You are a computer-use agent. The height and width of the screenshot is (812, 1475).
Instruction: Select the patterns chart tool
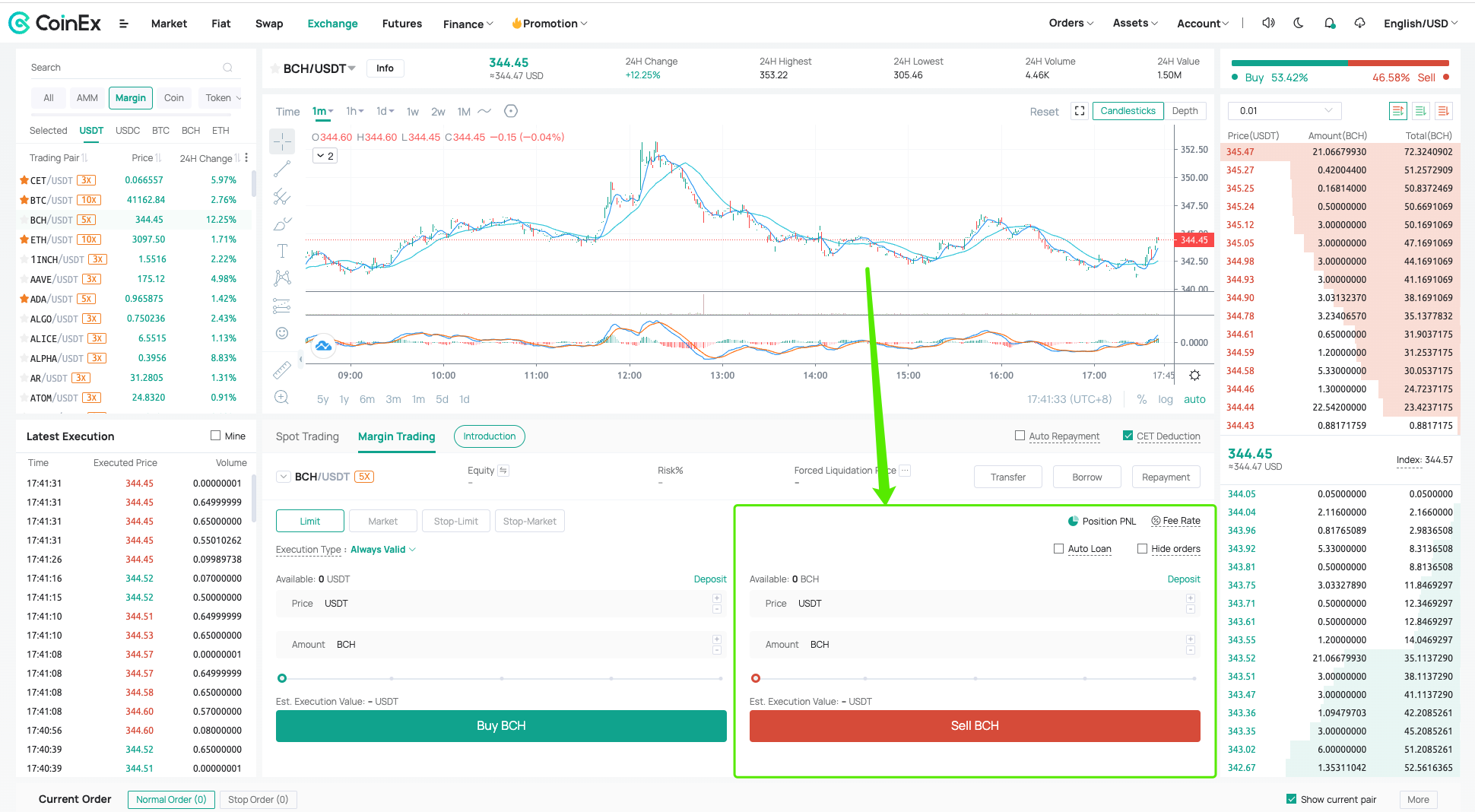pyautogui.click(x=282, y=278)
